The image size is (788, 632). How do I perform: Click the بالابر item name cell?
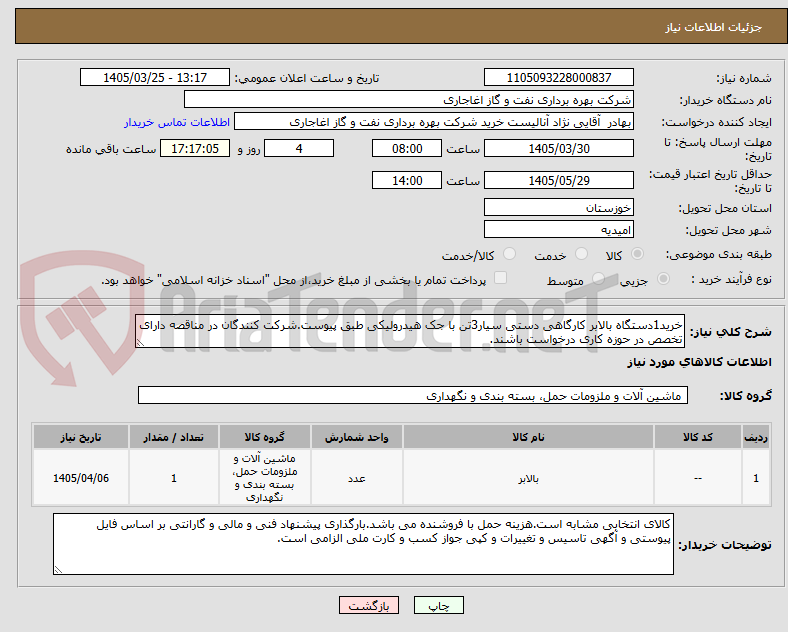pos(528,478)
